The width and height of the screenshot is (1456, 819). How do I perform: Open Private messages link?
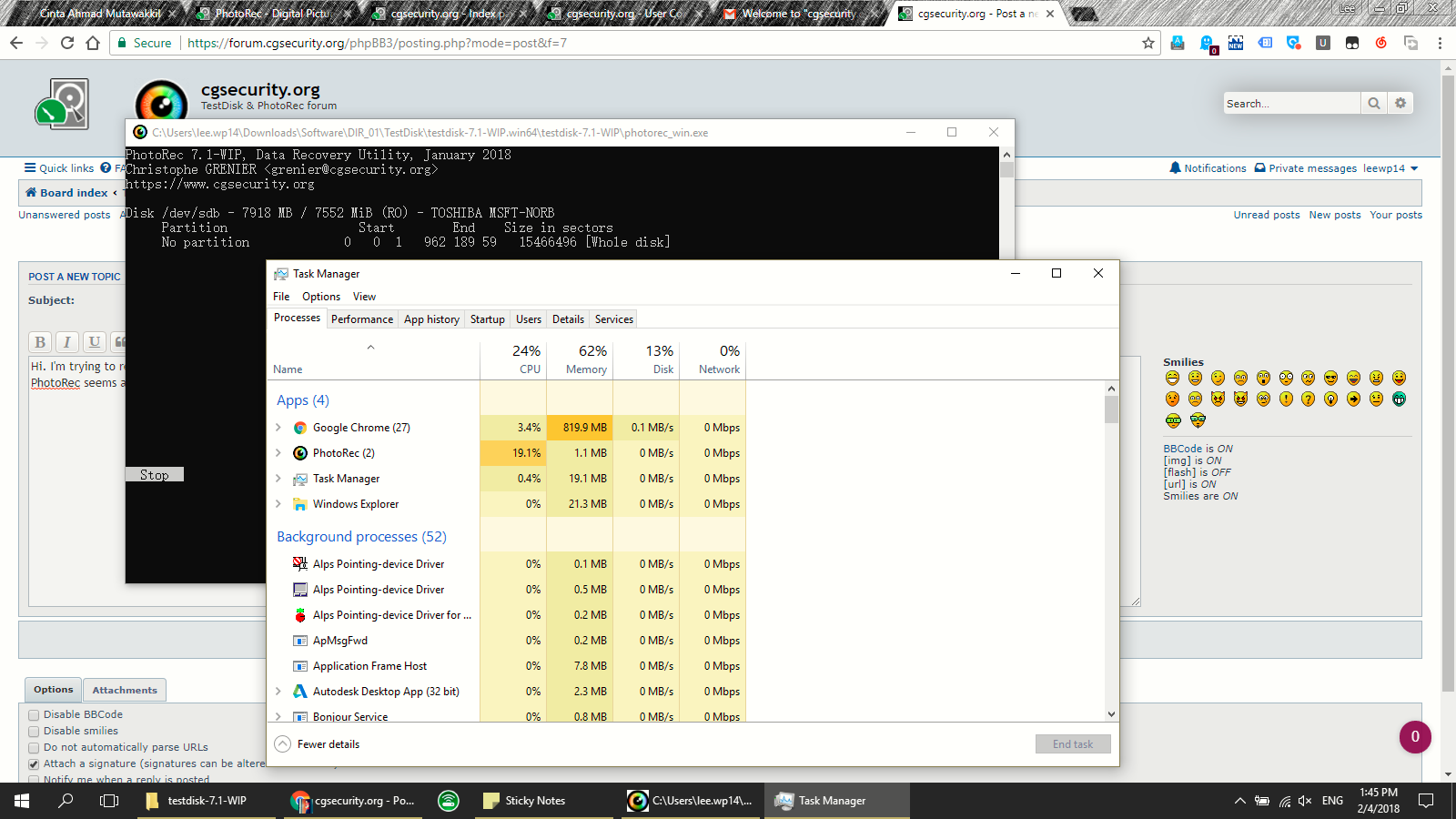click(1305, 168)
